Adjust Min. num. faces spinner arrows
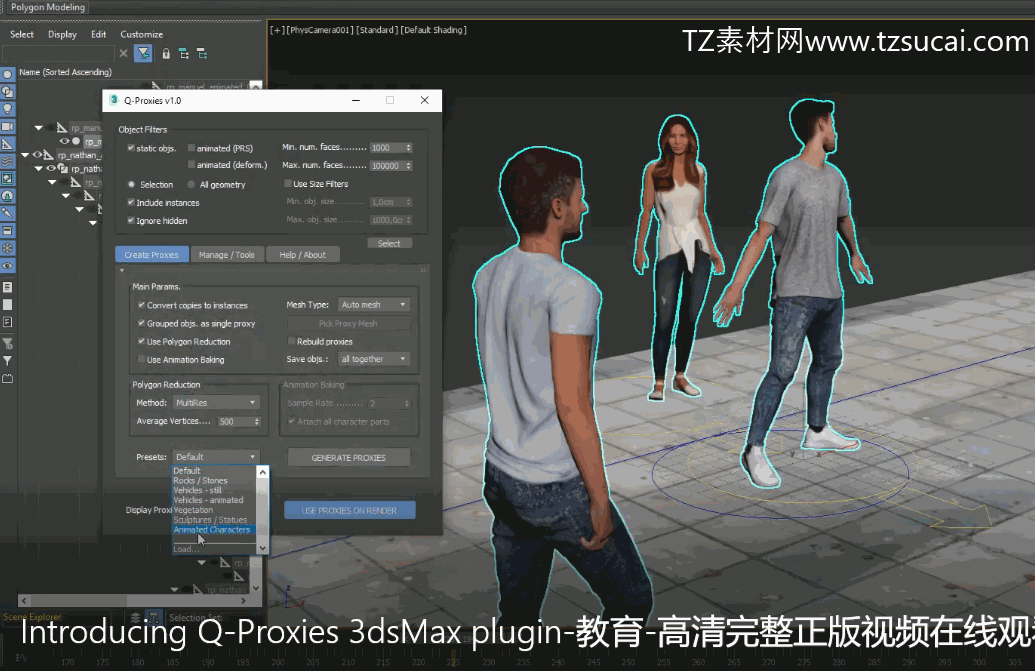The width and height of the screenshot is (1035, 671). pyautogui.click(x=409, y=148)
